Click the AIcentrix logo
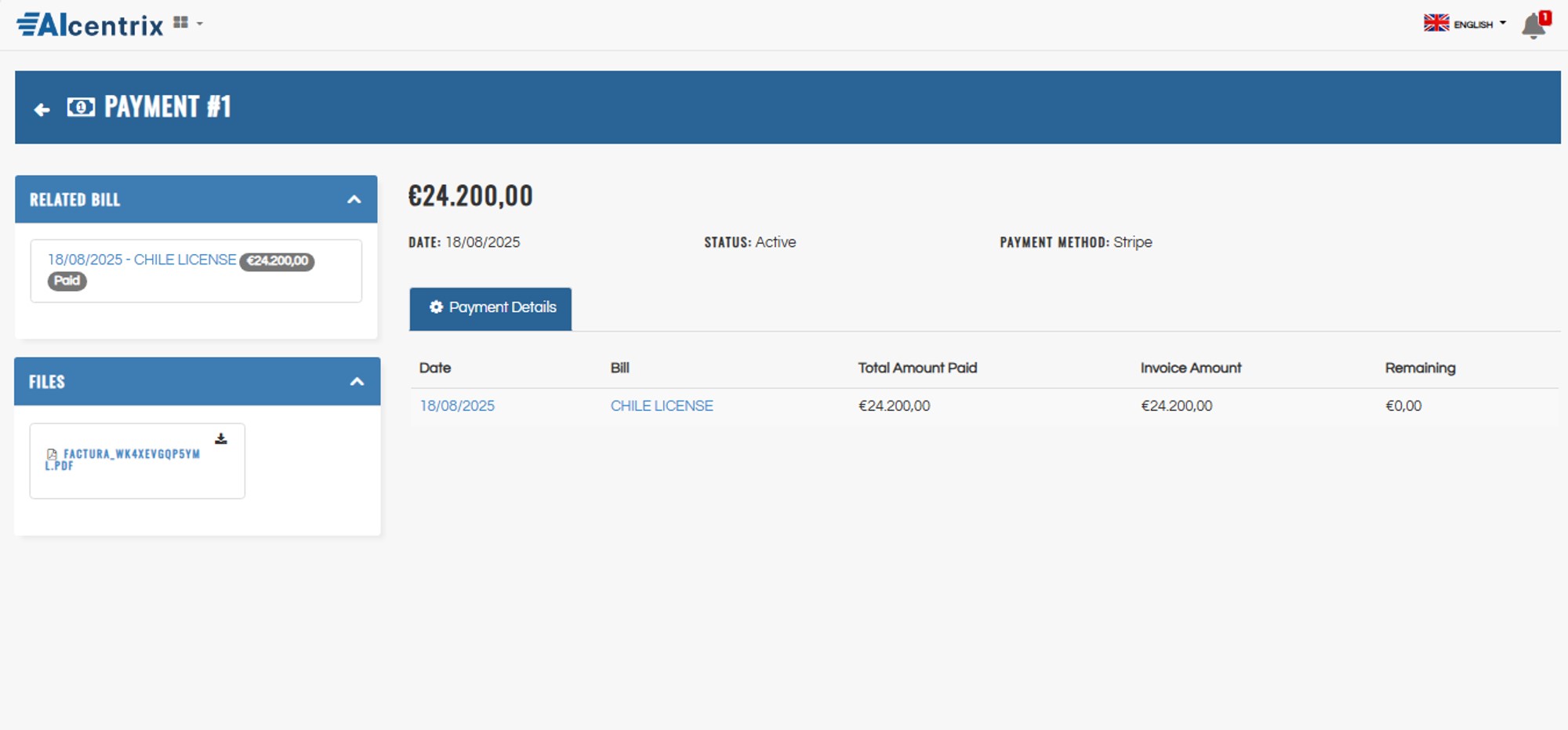Viewport: 1568px width, 730px height. click(90, 25)
